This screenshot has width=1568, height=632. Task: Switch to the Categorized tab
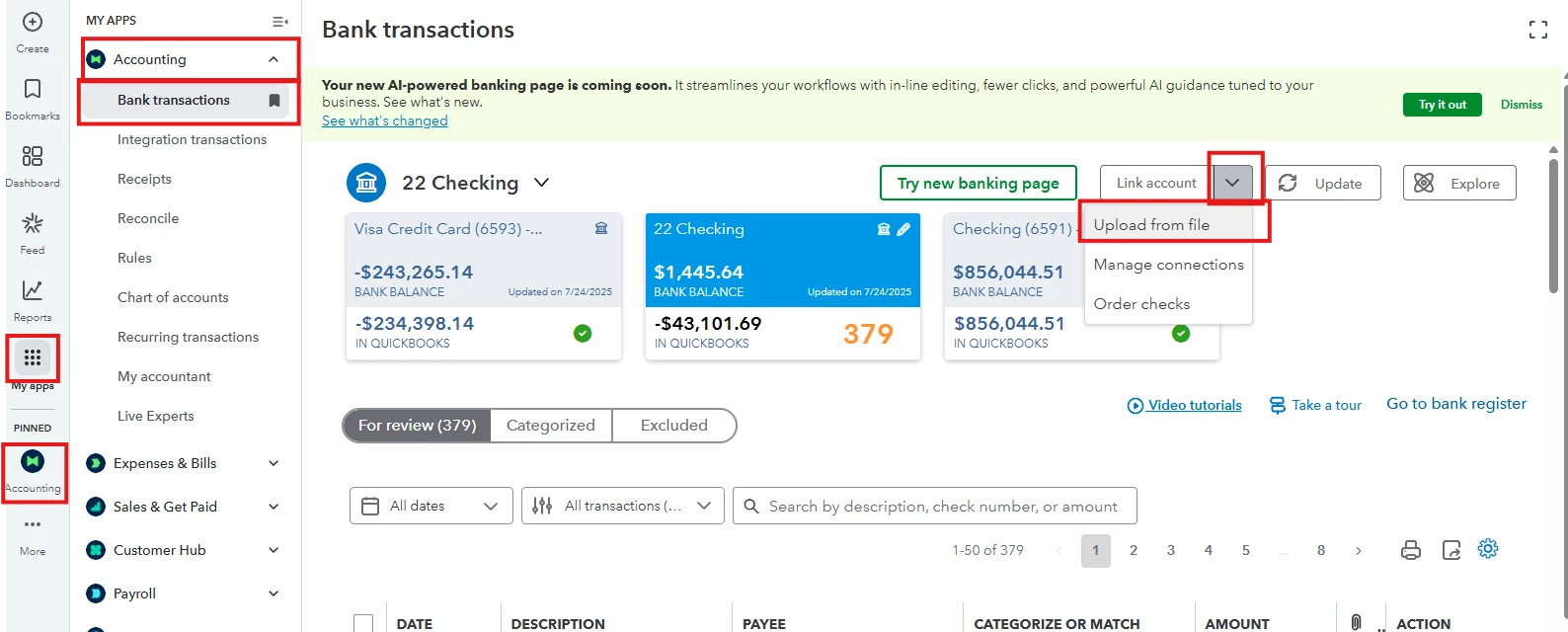[551, 426]
